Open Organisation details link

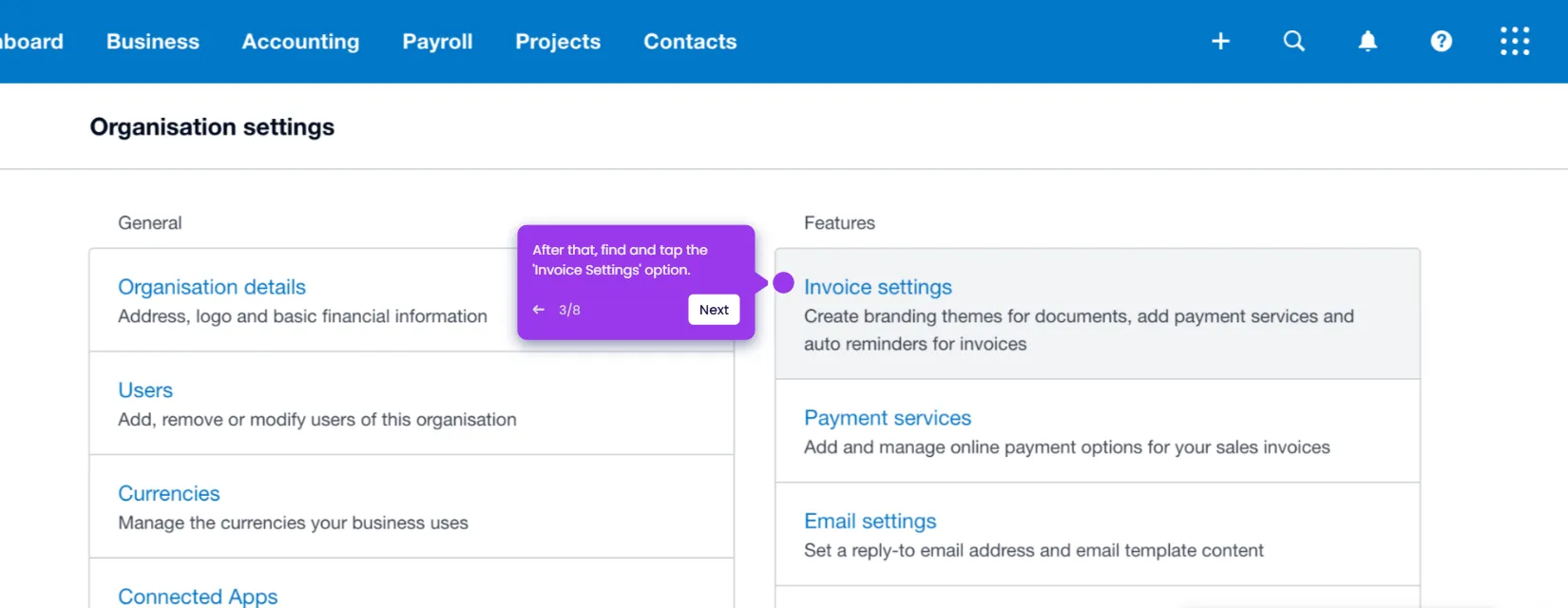[x=212, y=287]
